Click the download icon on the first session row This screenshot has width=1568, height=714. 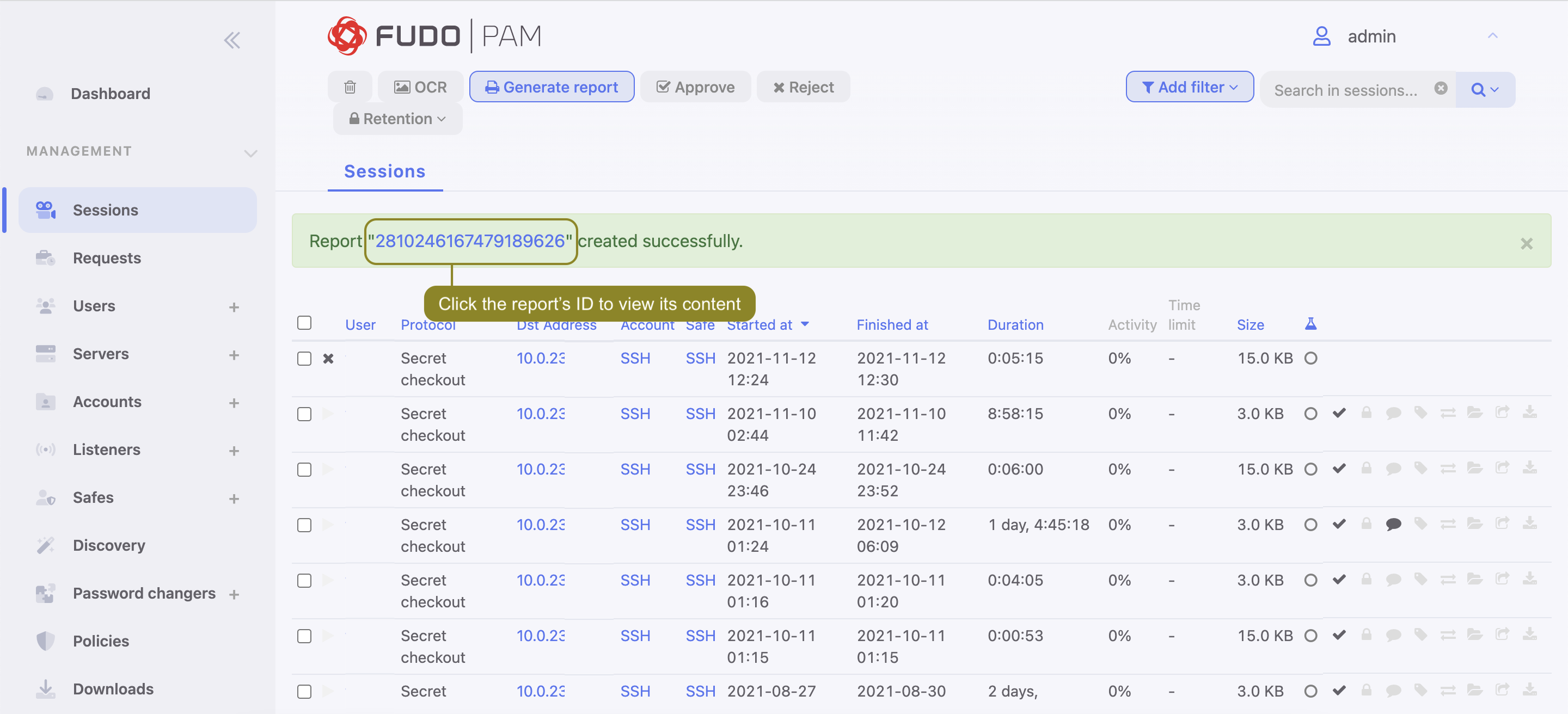coord(1530,413)
